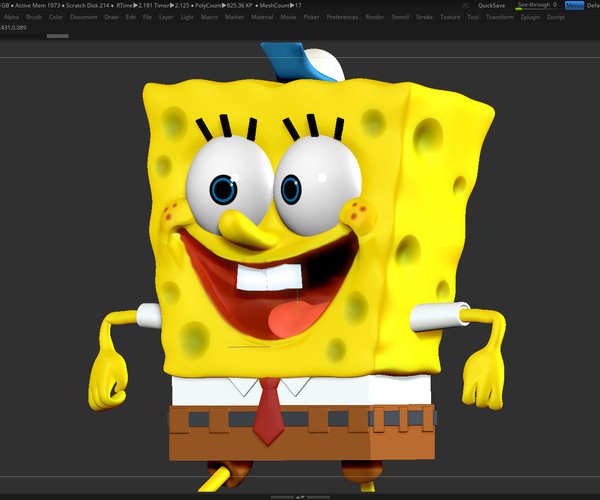The image size is (600, 500).
Task: Click the MeshCount 17 readout
Action: pos(280,5)
